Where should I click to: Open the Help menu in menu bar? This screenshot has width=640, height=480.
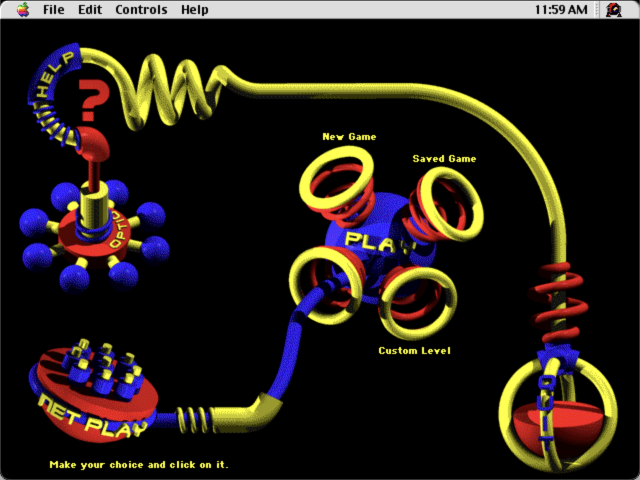195,9
